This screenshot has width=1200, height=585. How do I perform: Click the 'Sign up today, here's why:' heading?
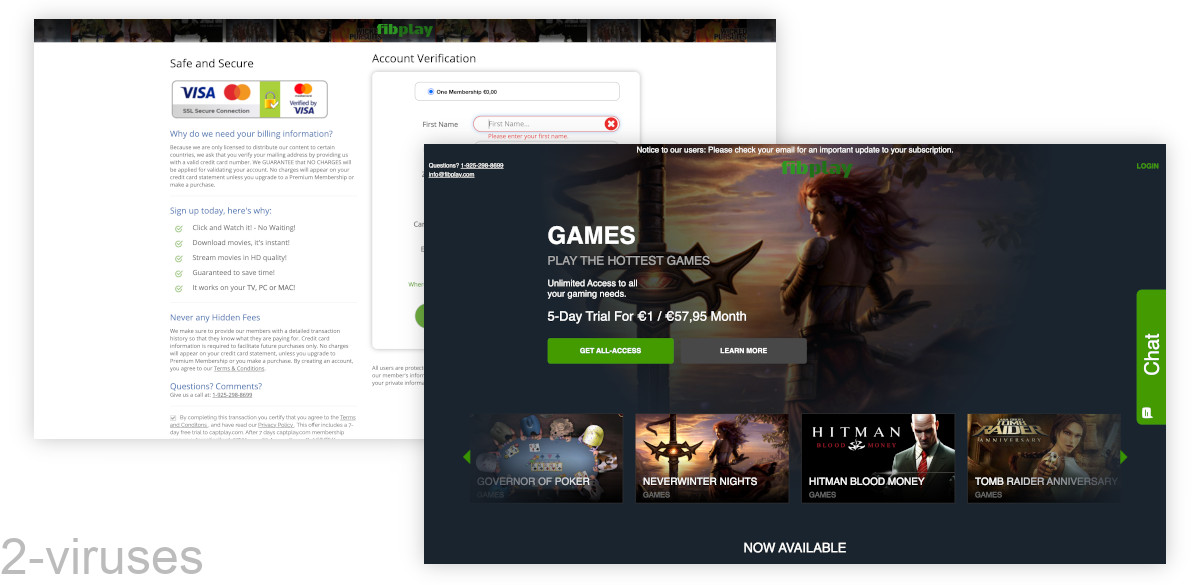[220, 211]
